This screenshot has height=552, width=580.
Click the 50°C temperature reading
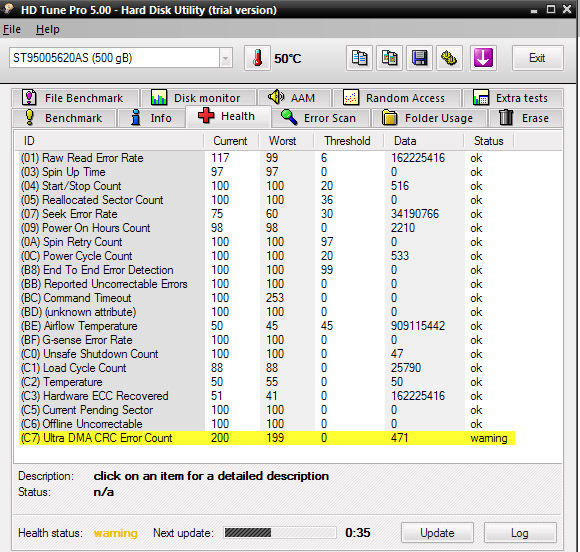[x=287, y=58]
